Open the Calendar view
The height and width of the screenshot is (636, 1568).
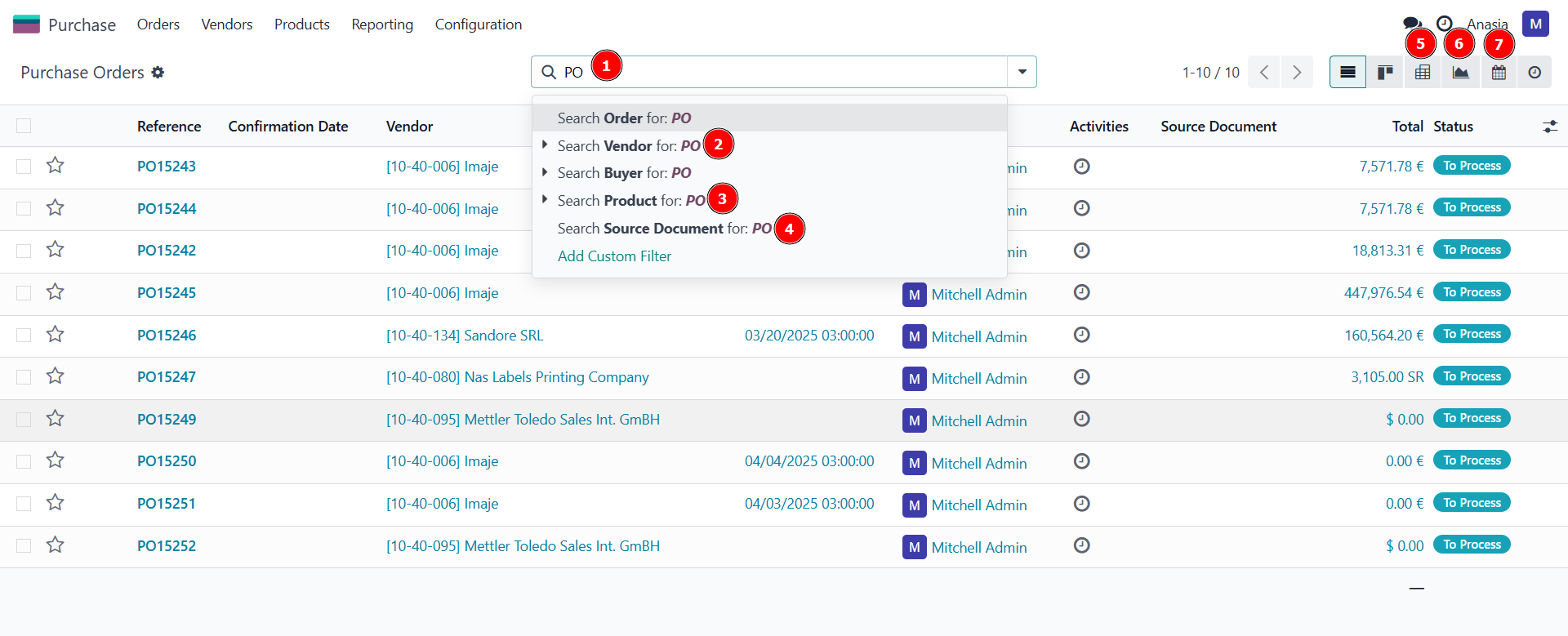point(1499,73)
